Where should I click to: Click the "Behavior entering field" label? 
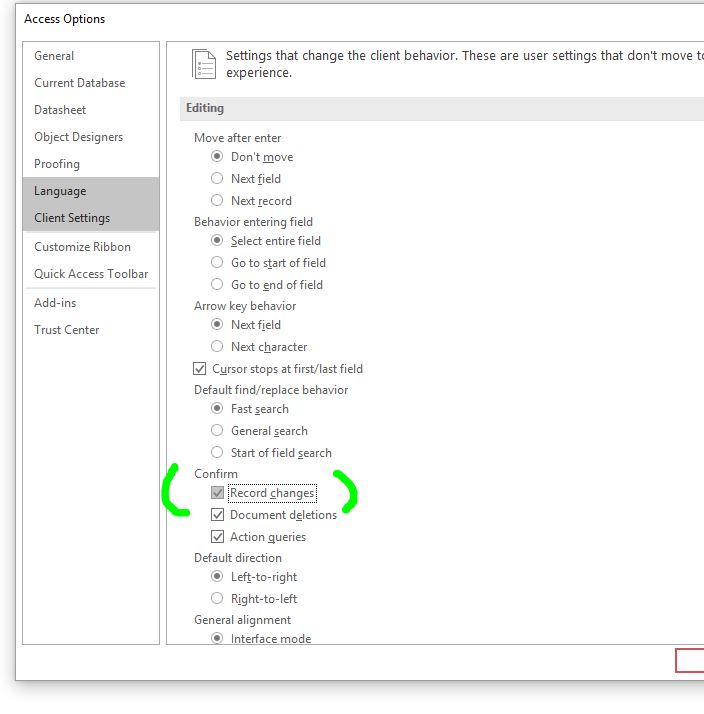point(253,222)
